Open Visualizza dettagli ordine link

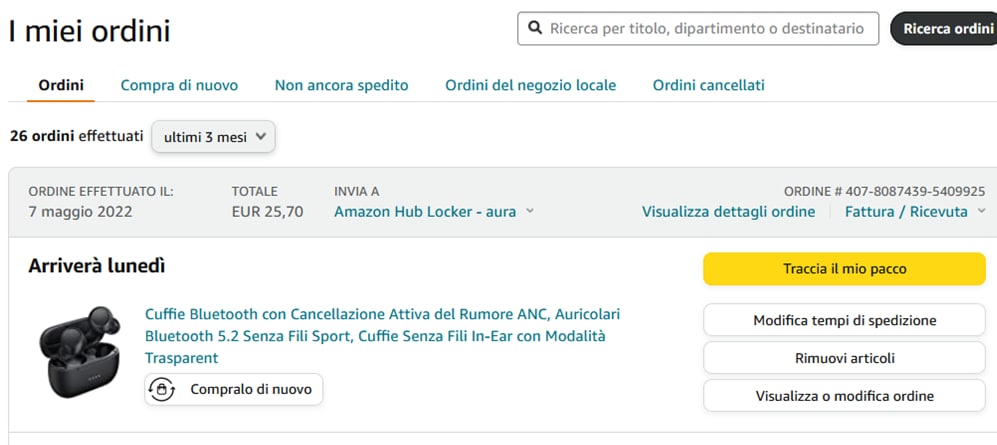point(728,211)
